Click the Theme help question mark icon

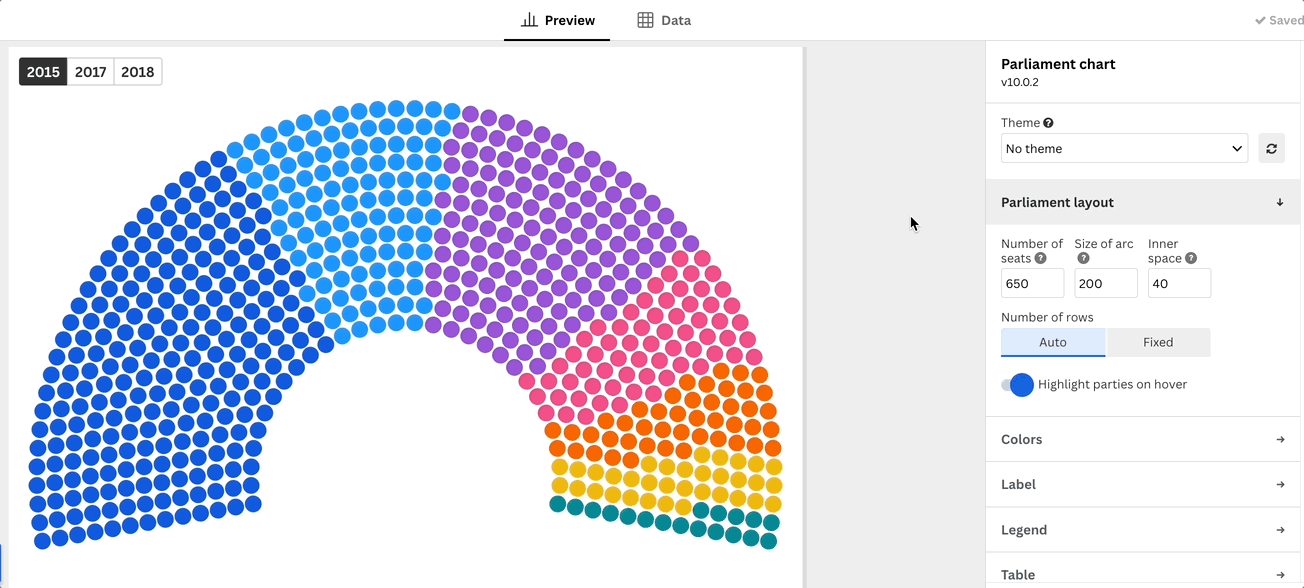(x=1048, y=123)
